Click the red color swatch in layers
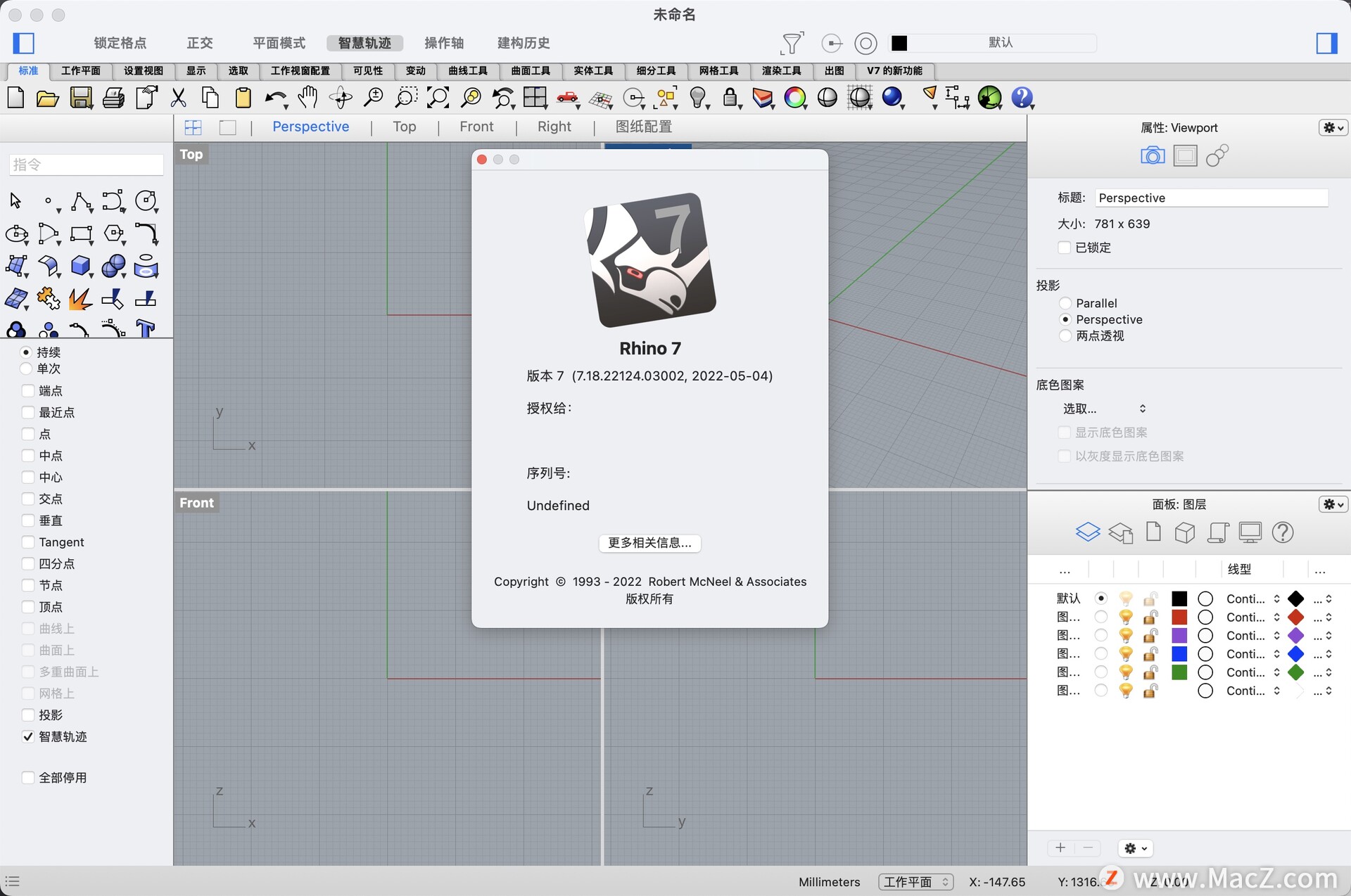Image resolution: width=1351 pixels, height=896 pixels. coord(1179,617)
